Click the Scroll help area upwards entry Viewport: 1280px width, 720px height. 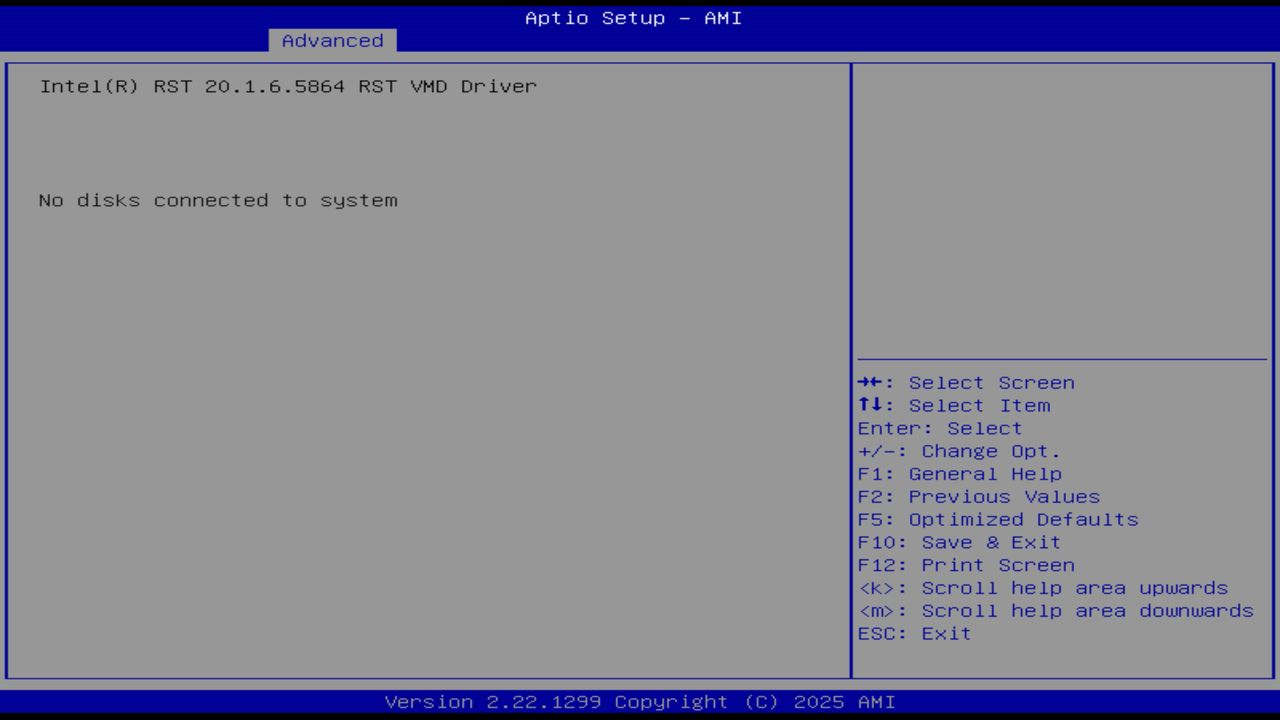[x=1043, y=587]
